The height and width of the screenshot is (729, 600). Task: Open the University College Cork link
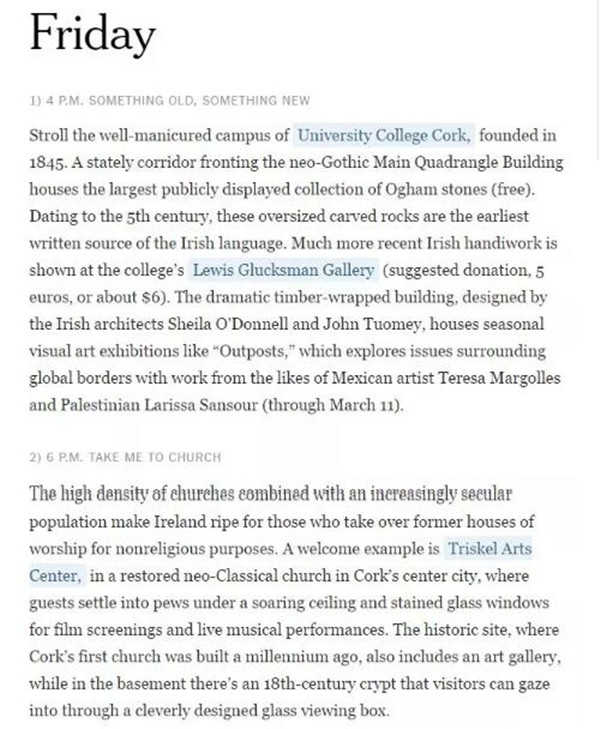384,135
